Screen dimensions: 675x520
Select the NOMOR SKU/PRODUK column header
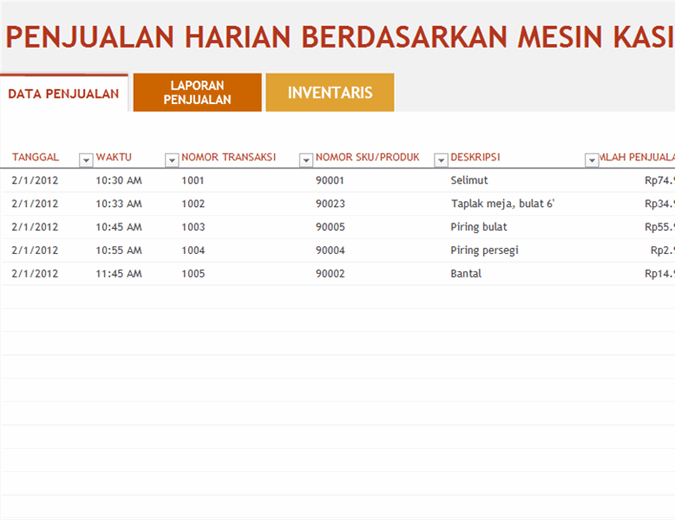pyautogui.click(x=367, y=157)
